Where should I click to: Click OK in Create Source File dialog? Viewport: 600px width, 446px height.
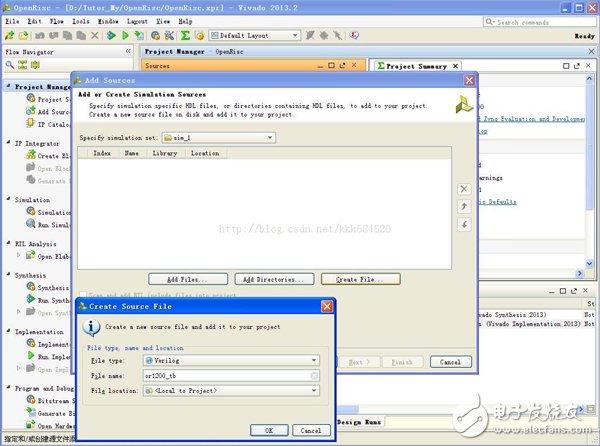click(x=268, y=430)
